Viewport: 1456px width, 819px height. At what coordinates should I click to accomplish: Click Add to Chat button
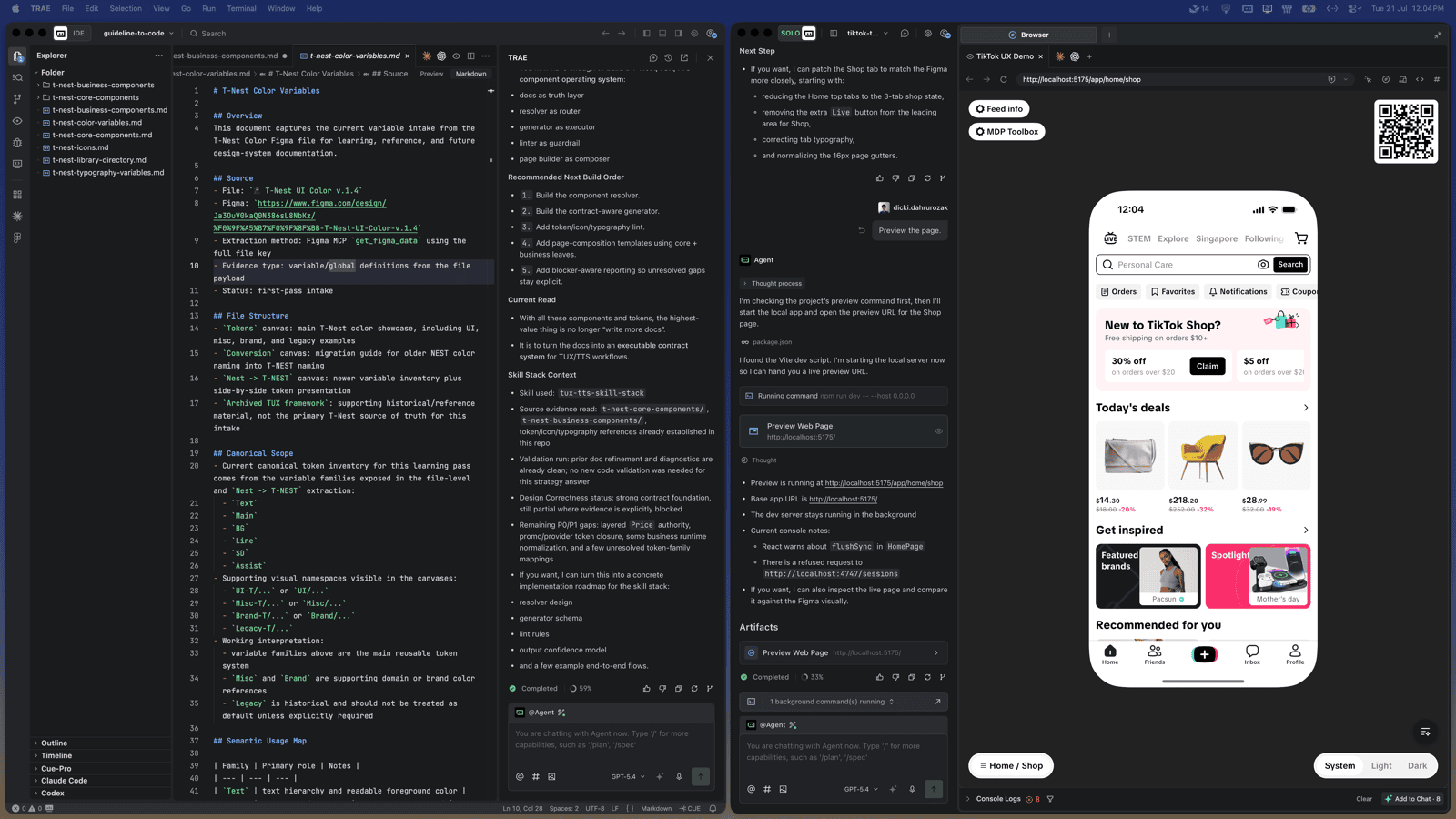coord(1412,799)
